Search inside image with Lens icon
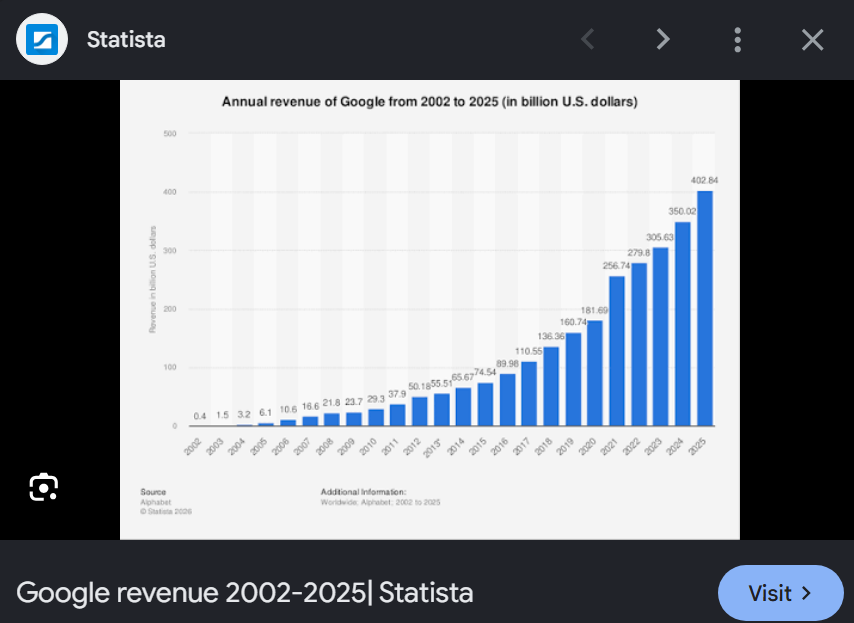854x623 pixels. tap(44, 487)
